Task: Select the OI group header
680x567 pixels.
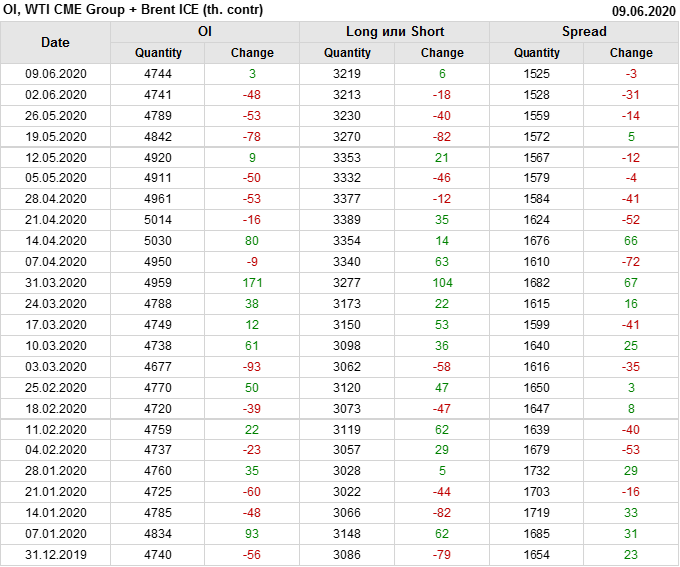Action: coord(204,31)
